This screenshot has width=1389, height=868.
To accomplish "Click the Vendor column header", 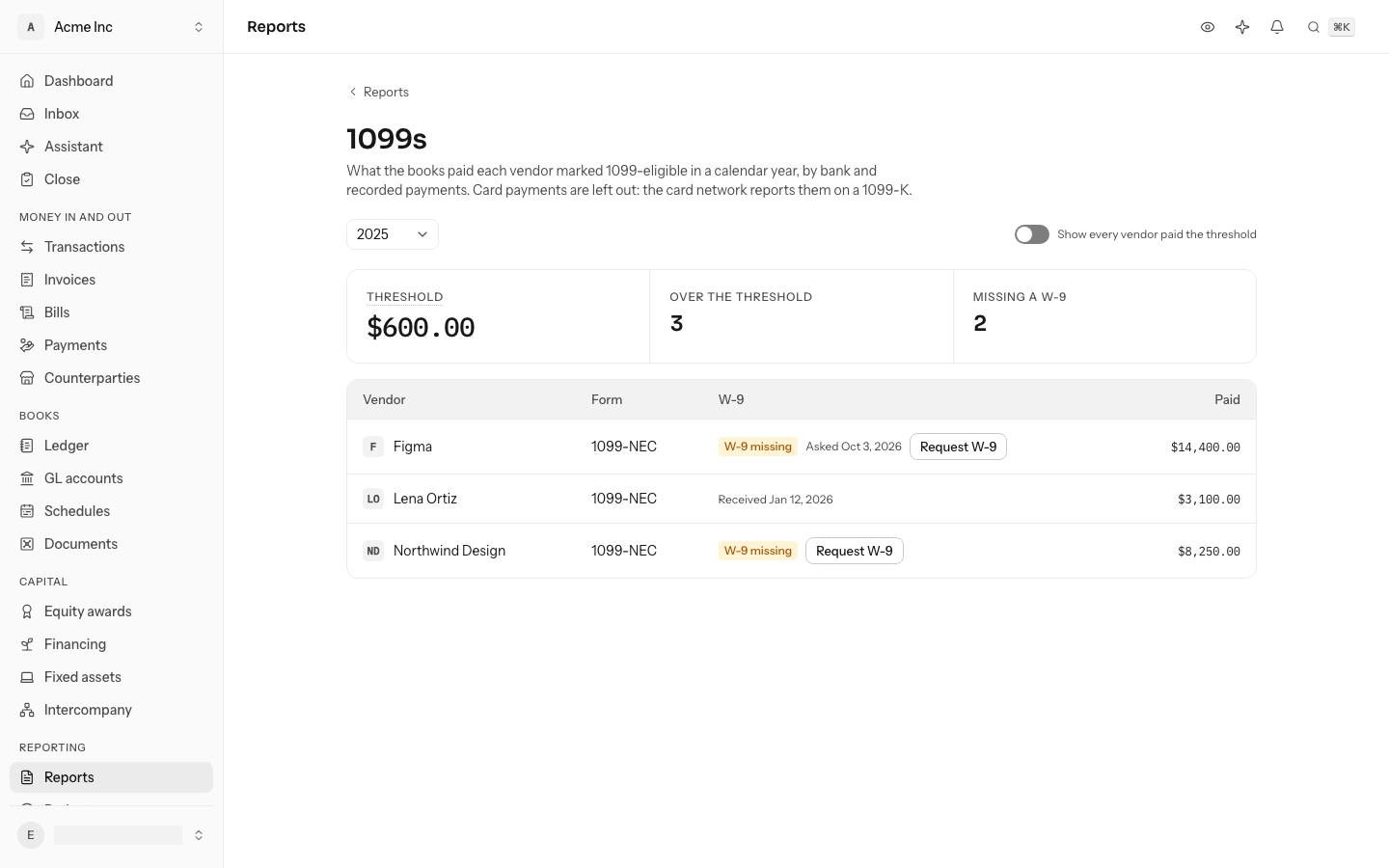I will (384, 399).
